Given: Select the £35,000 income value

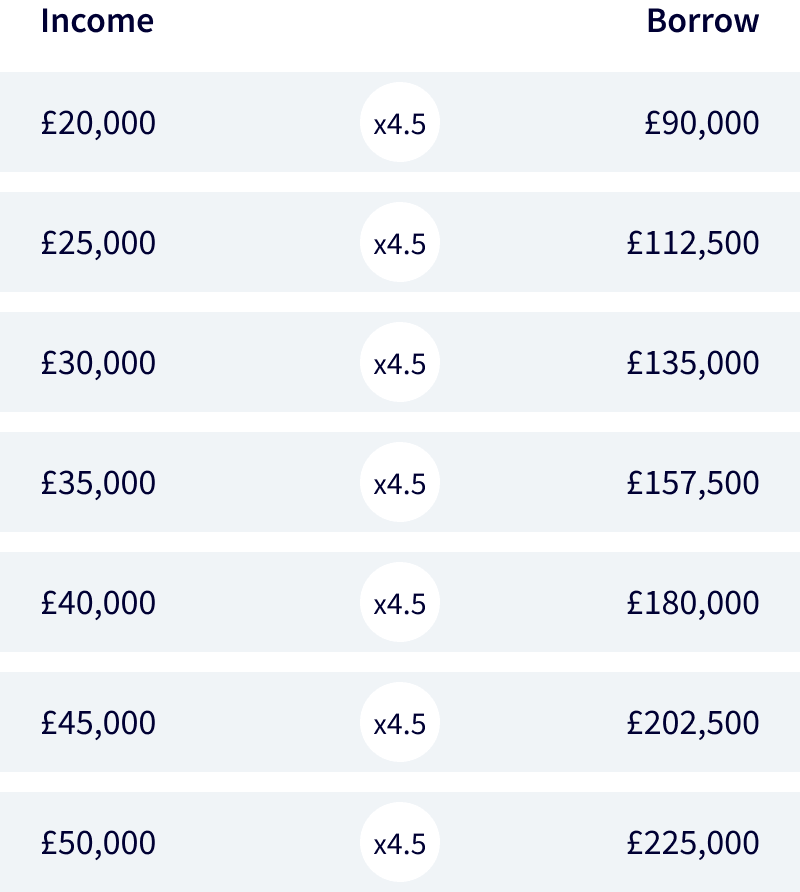Looking at the screenshot, I should point(98,483).
